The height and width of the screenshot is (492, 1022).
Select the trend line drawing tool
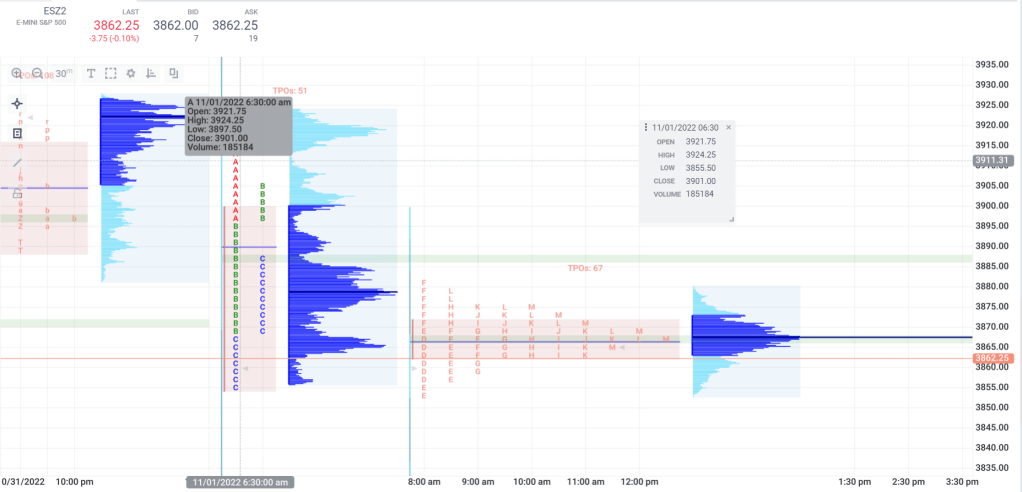[x=17, y=162]
